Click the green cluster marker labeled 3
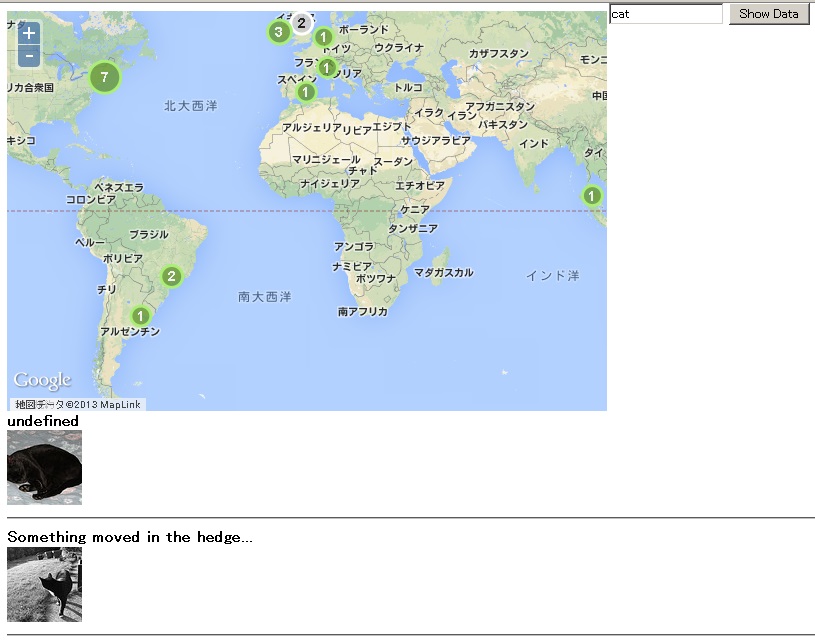This screenshot has width=815, height=643. tap(278, 32)
